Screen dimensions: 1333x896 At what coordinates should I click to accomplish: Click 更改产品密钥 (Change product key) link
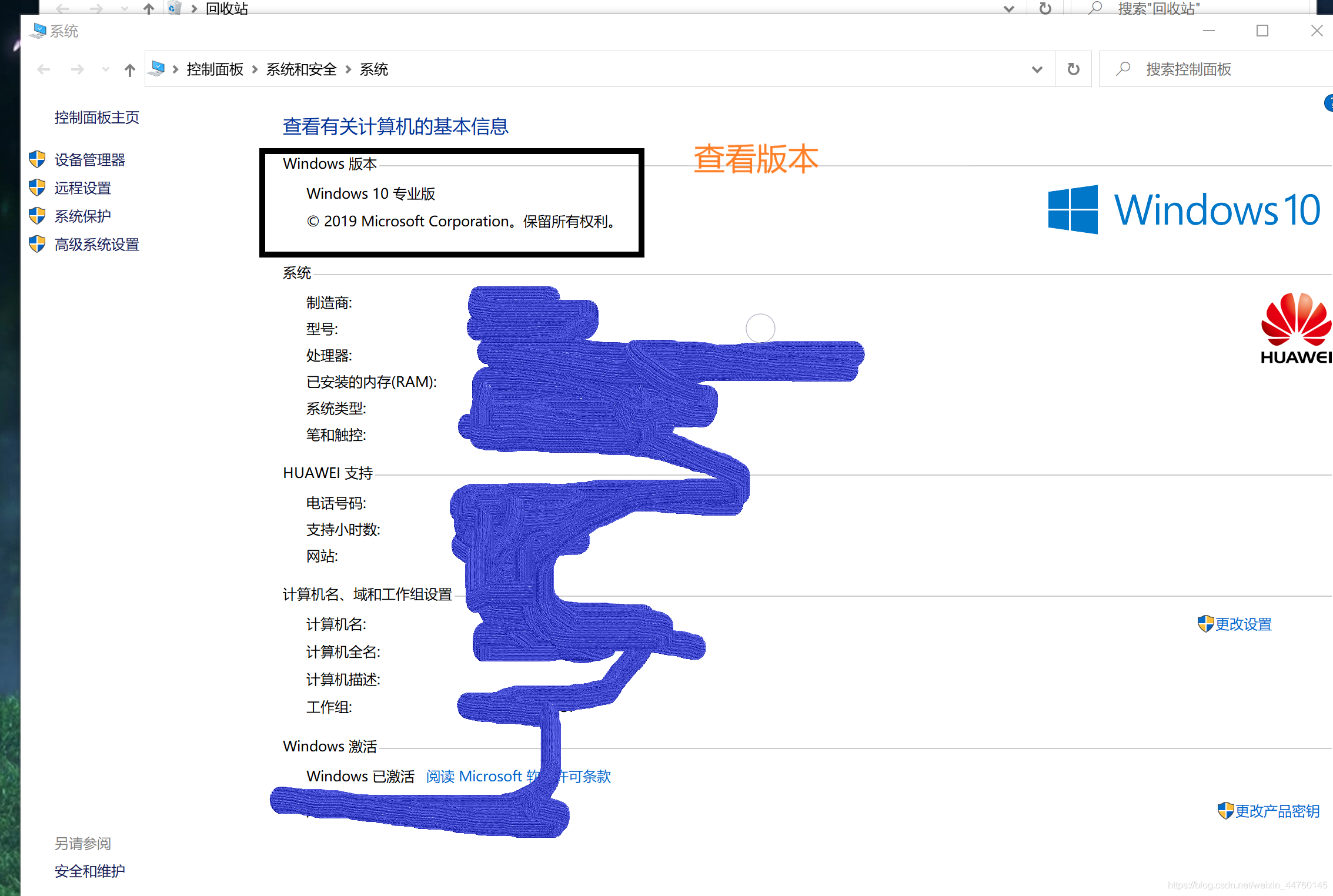[1277, 811]
